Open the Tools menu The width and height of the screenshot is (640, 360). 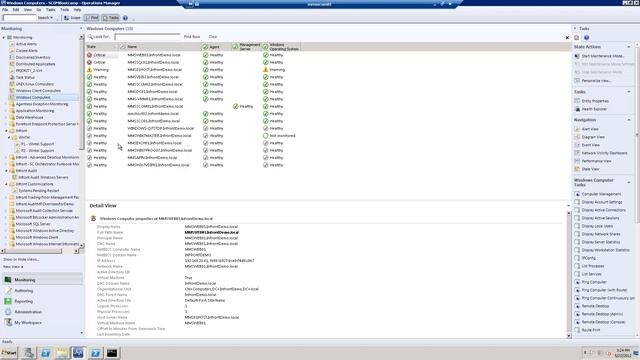pyautogui.click(x=64, y=9)
